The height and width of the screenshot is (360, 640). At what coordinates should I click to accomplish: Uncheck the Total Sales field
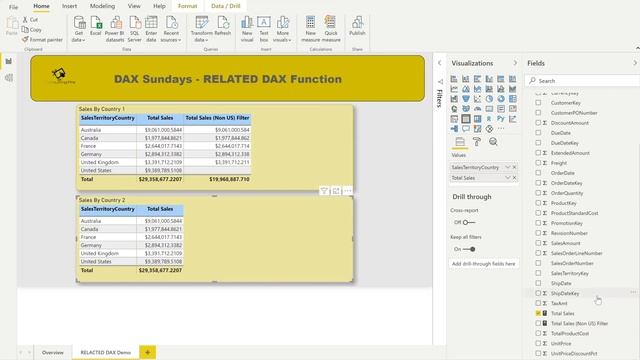[538, 313]
